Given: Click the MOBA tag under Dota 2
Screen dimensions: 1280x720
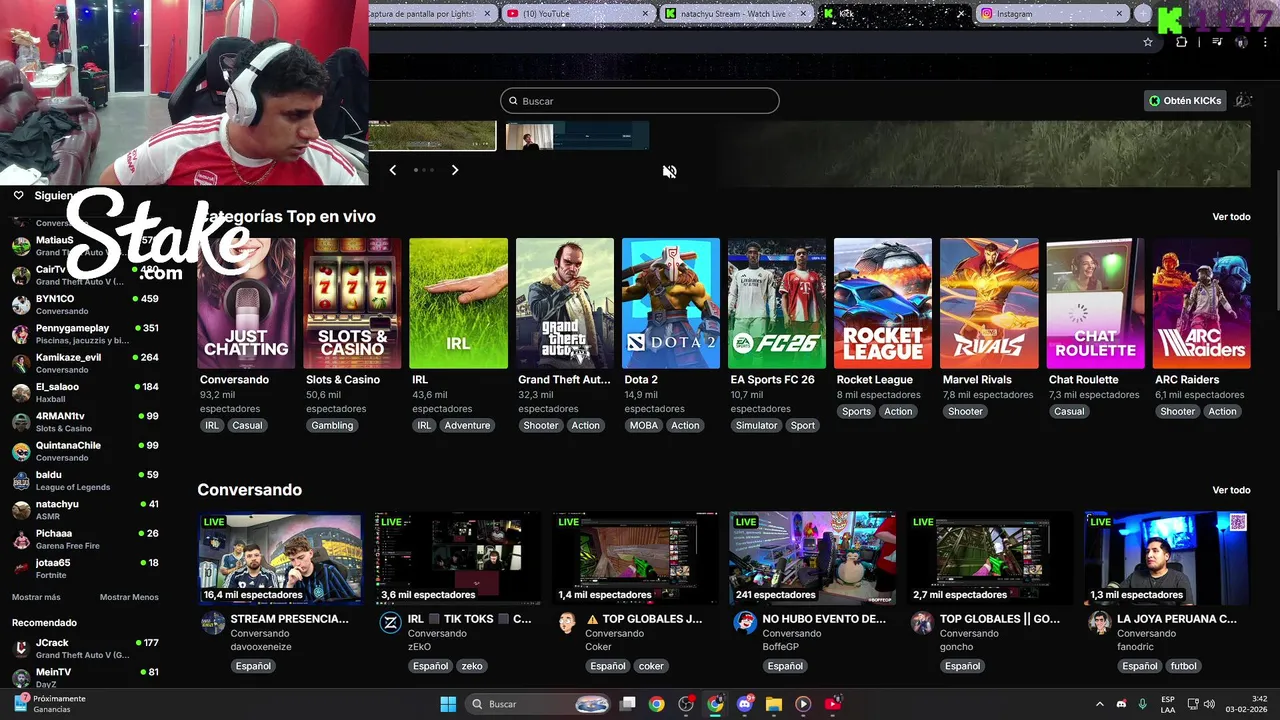Looking at the screenshot, I should tap(644, 425).
